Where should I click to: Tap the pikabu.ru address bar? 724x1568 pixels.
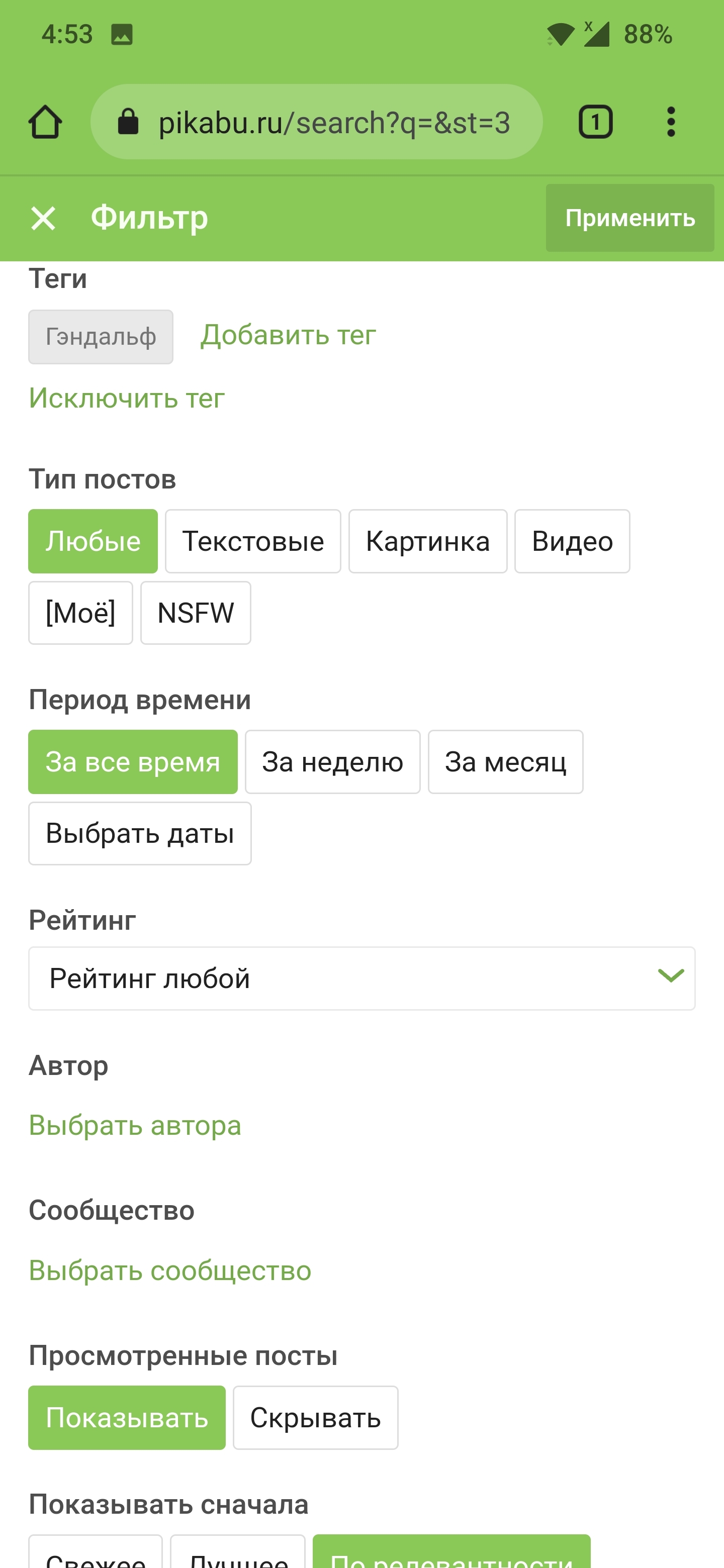317,122
